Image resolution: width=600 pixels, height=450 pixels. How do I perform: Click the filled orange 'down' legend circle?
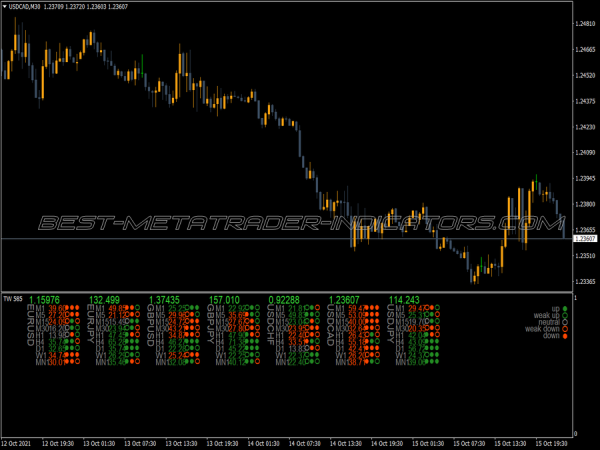[x=565, y=336]
